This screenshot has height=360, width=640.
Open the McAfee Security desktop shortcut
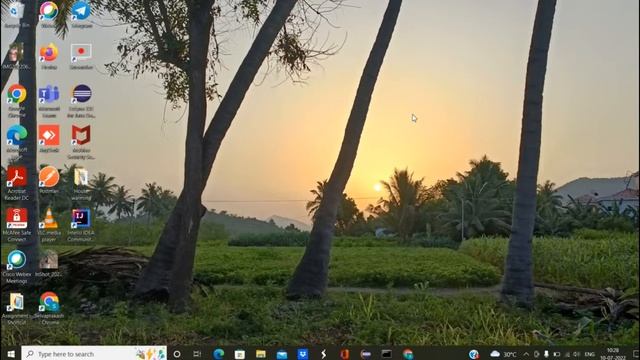click(x=81, y=142)
